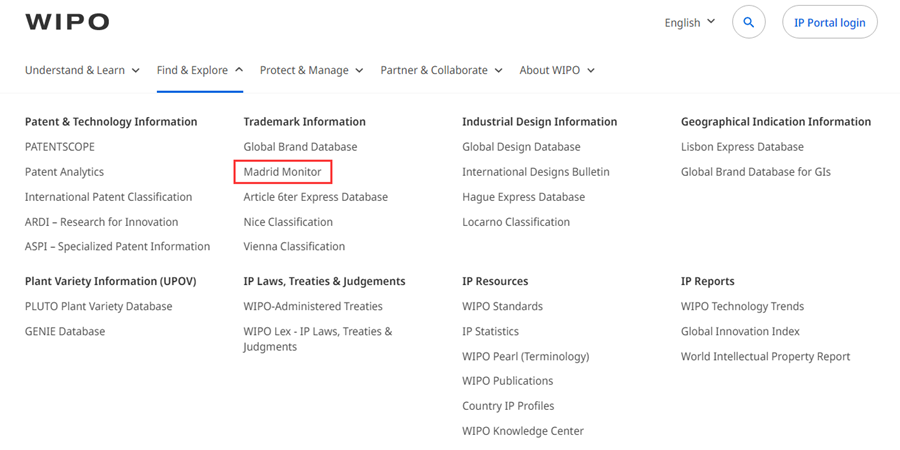Image resolution: width=900 pixels, height=450 pixels.
Task: Open Locarno Classification link
Action: [516, 222]
